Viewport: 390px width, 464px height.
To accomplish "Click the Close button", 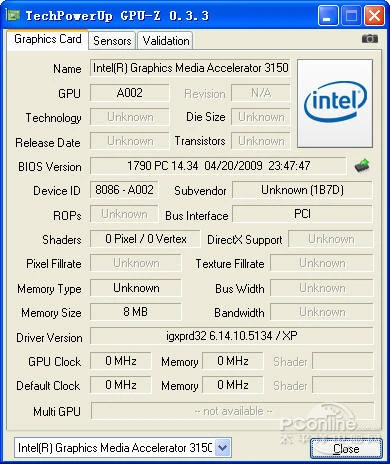I will (346, 449).
